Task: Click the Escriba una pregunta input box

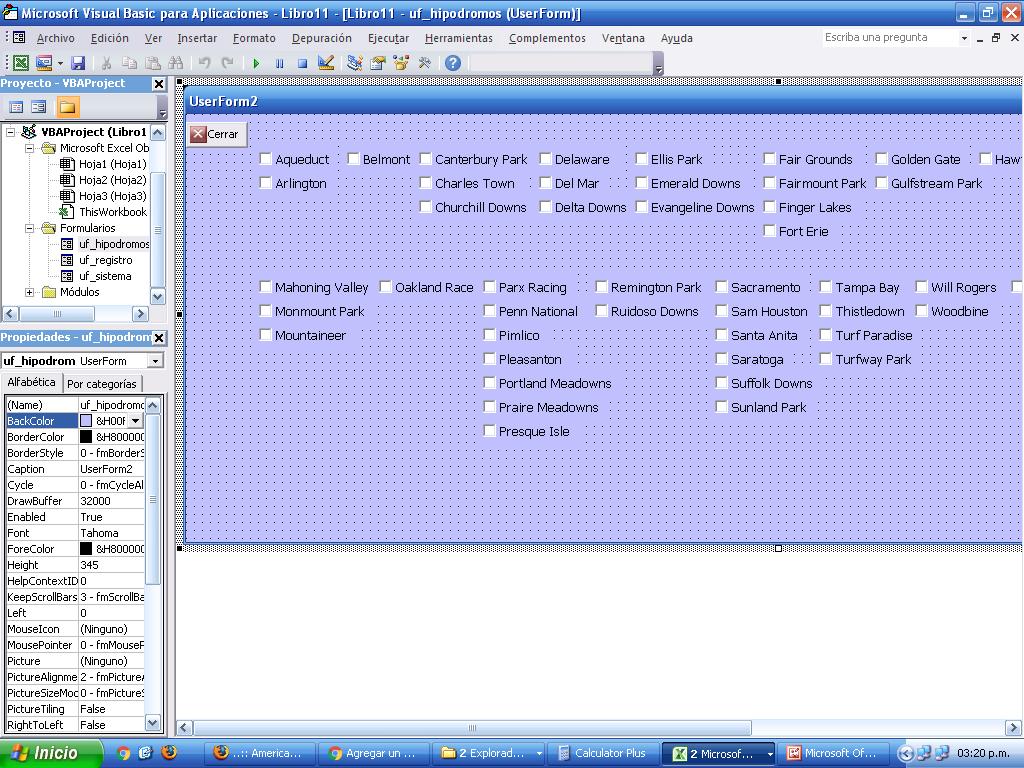Action: tap(891, 37)
